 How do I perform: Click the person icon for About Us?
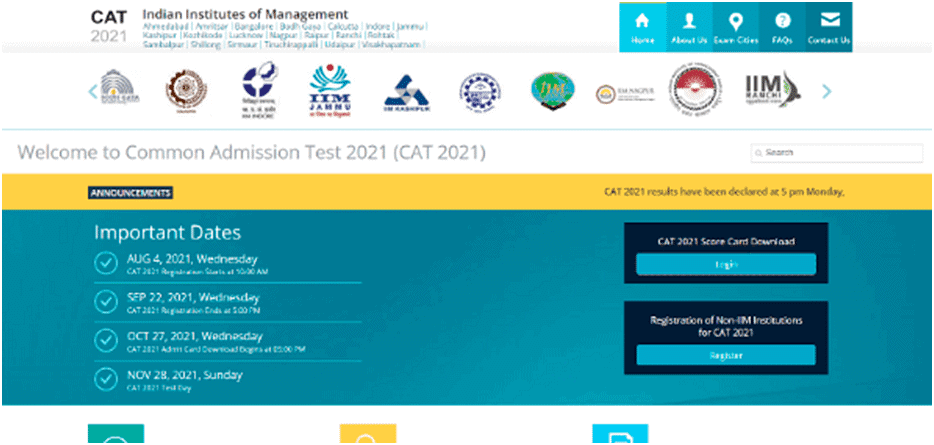pos(689,21)
